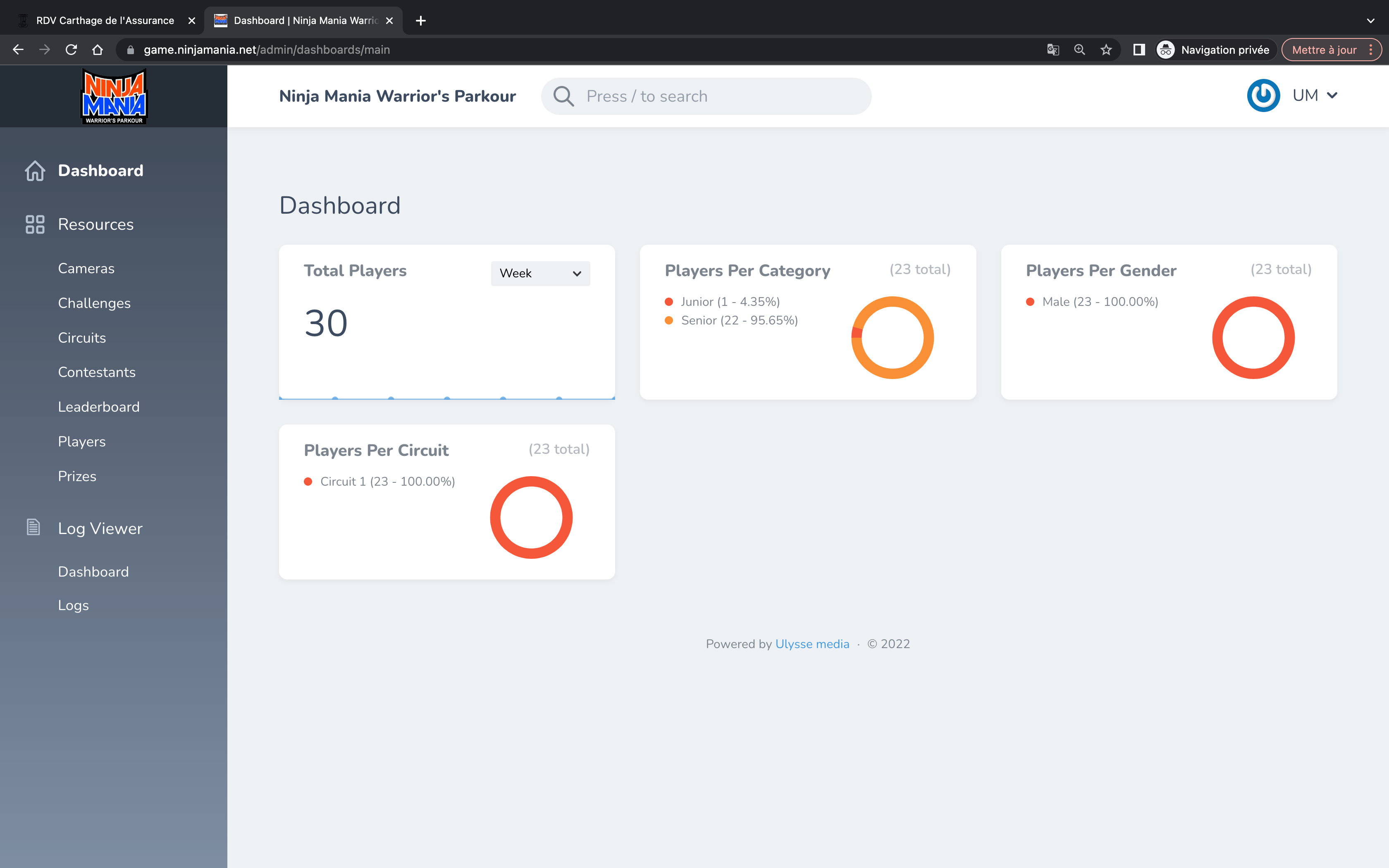Click the Total Players value 30

coord(326,323)
